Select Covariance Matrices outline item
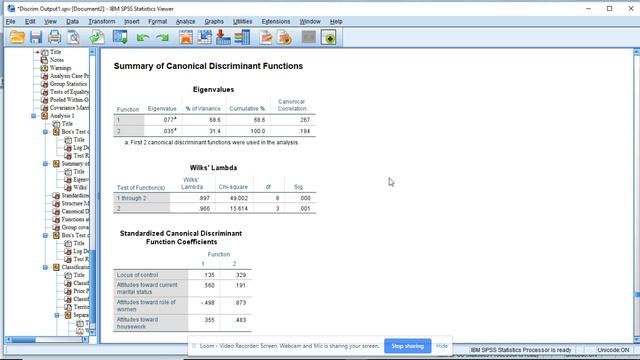Viewport: 640px width, 360px height. click(x=69, y=108)
